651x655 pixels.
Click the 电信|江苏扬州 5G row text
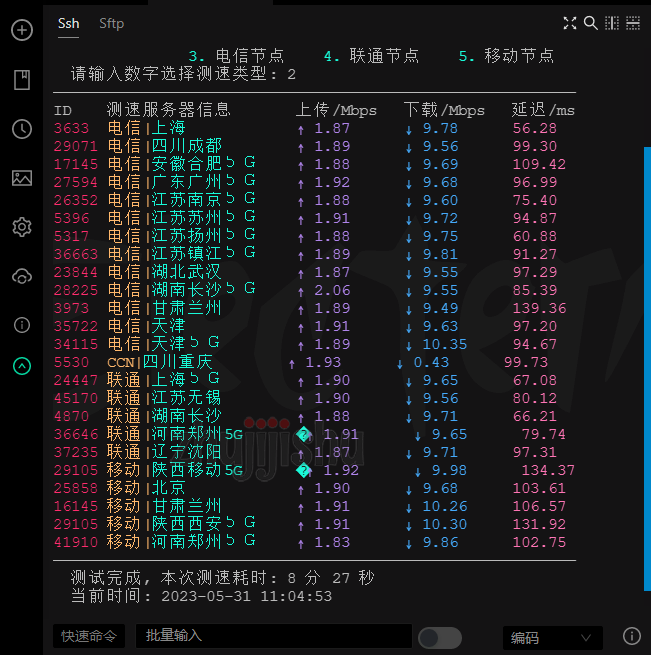181,236
